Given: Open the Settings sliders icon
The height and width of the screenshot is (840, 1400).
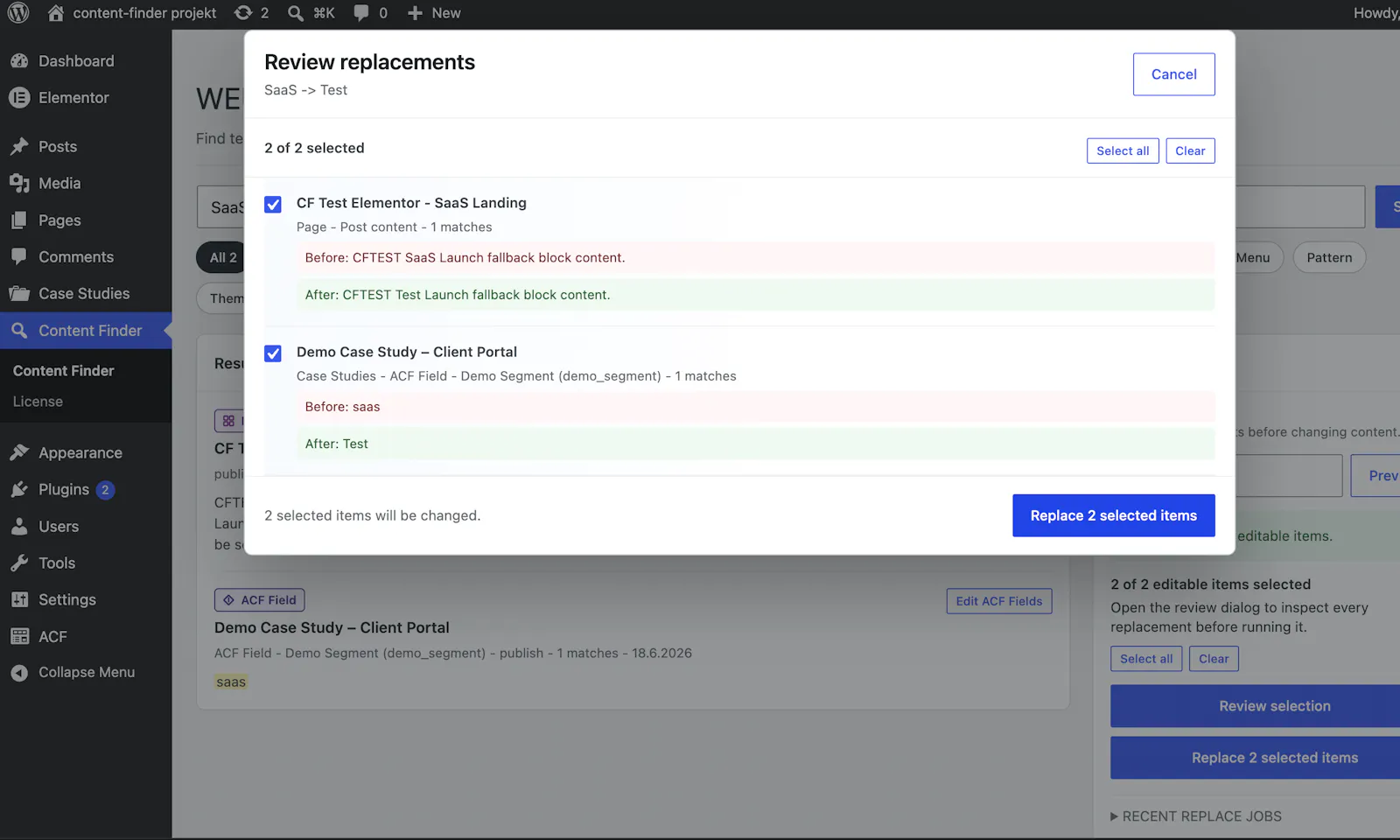Looking at the screenshot, I should tap(19, 599).
